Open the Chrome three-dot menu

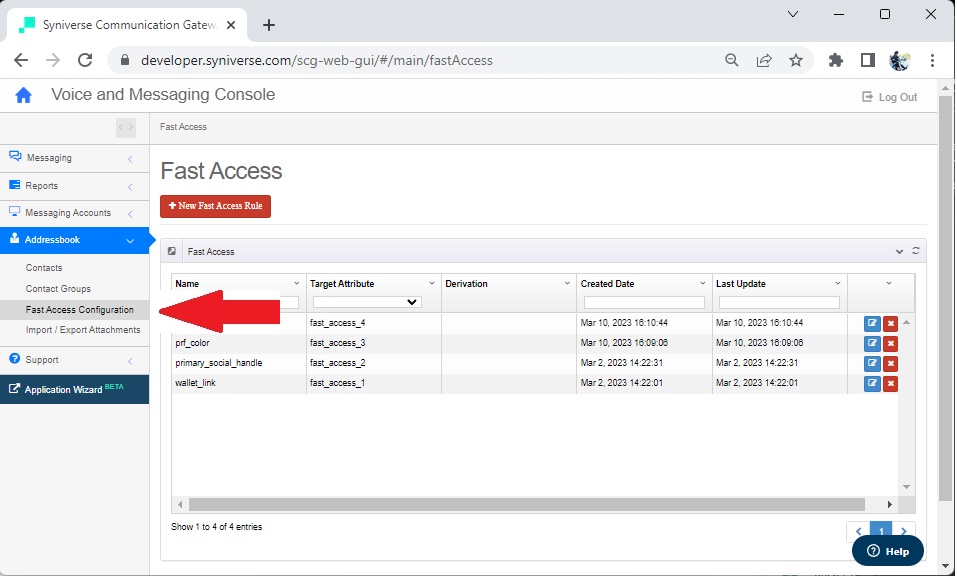click(x=932, y=60)
